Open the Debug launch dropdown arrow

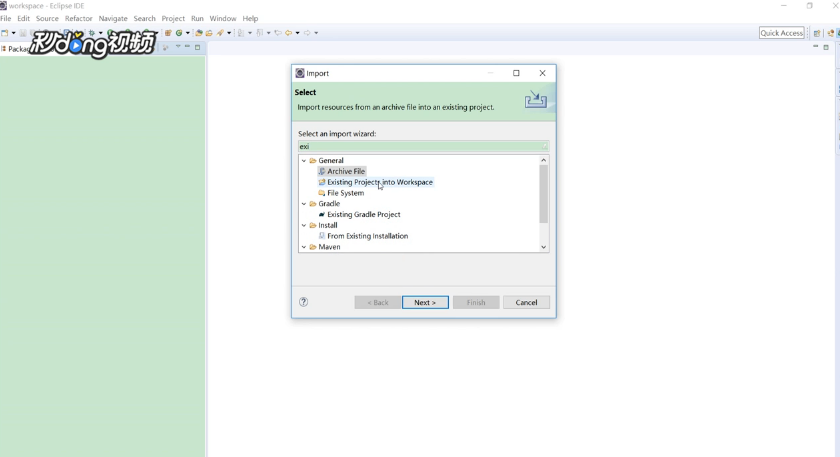point(100,33)
